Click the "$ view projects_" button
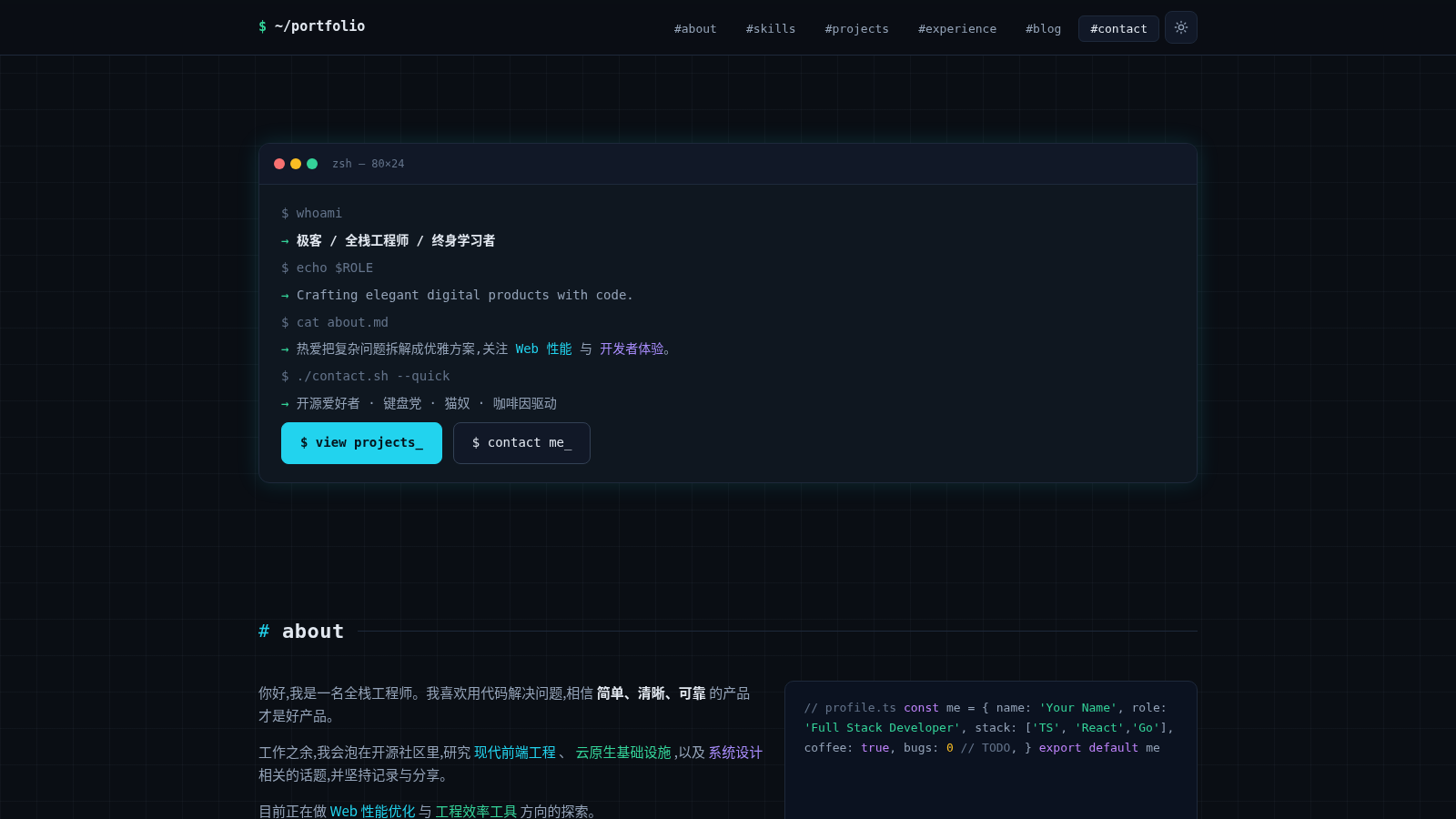The image size is (1456, 819). pyautogui.click(x=361, y=443)
